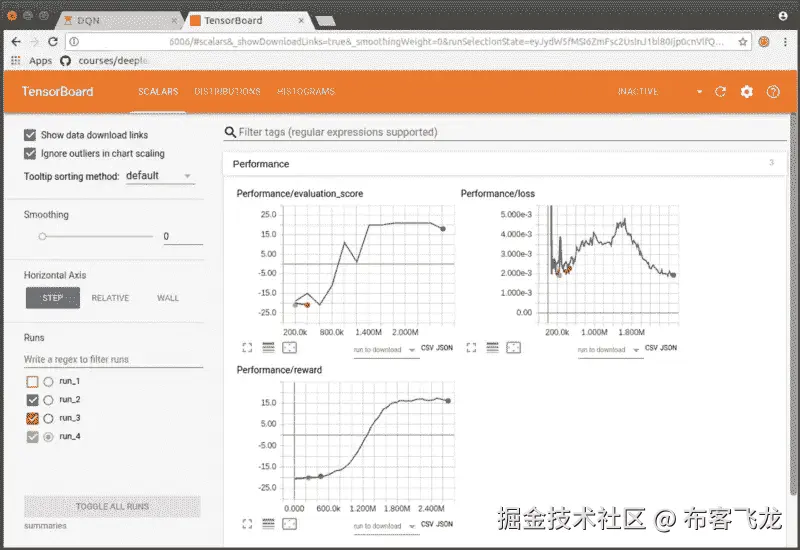This screenshot has width=800, height=550.
Task: Fit domain to data on loss chart
Action: [513, 348]
